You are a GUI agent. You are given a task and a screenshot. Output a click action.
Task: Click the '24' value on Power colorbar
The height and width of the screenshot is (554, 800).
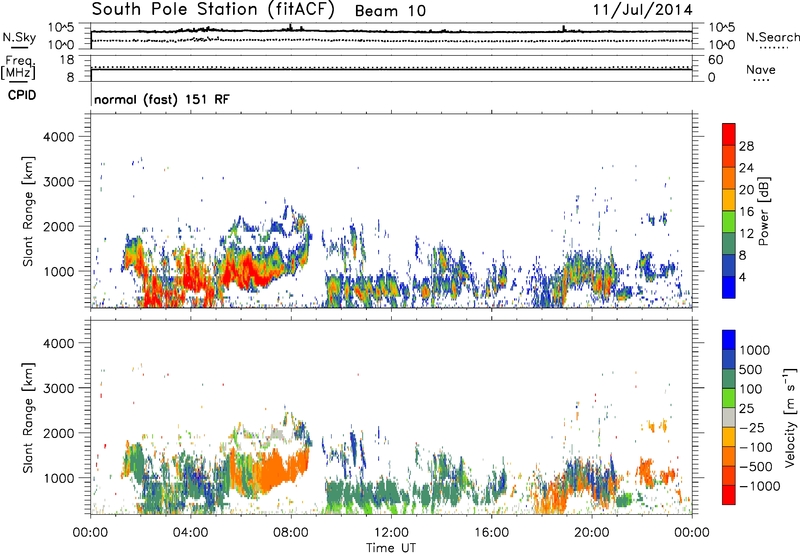click(746, 168)
